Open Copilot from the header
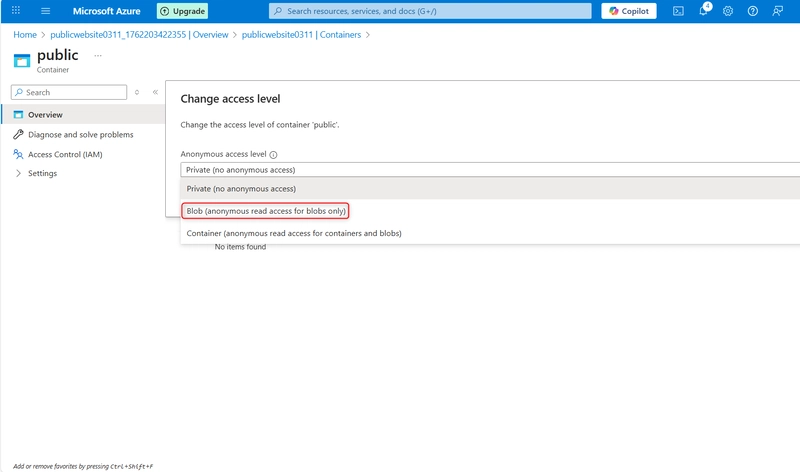 pos(629,11)
